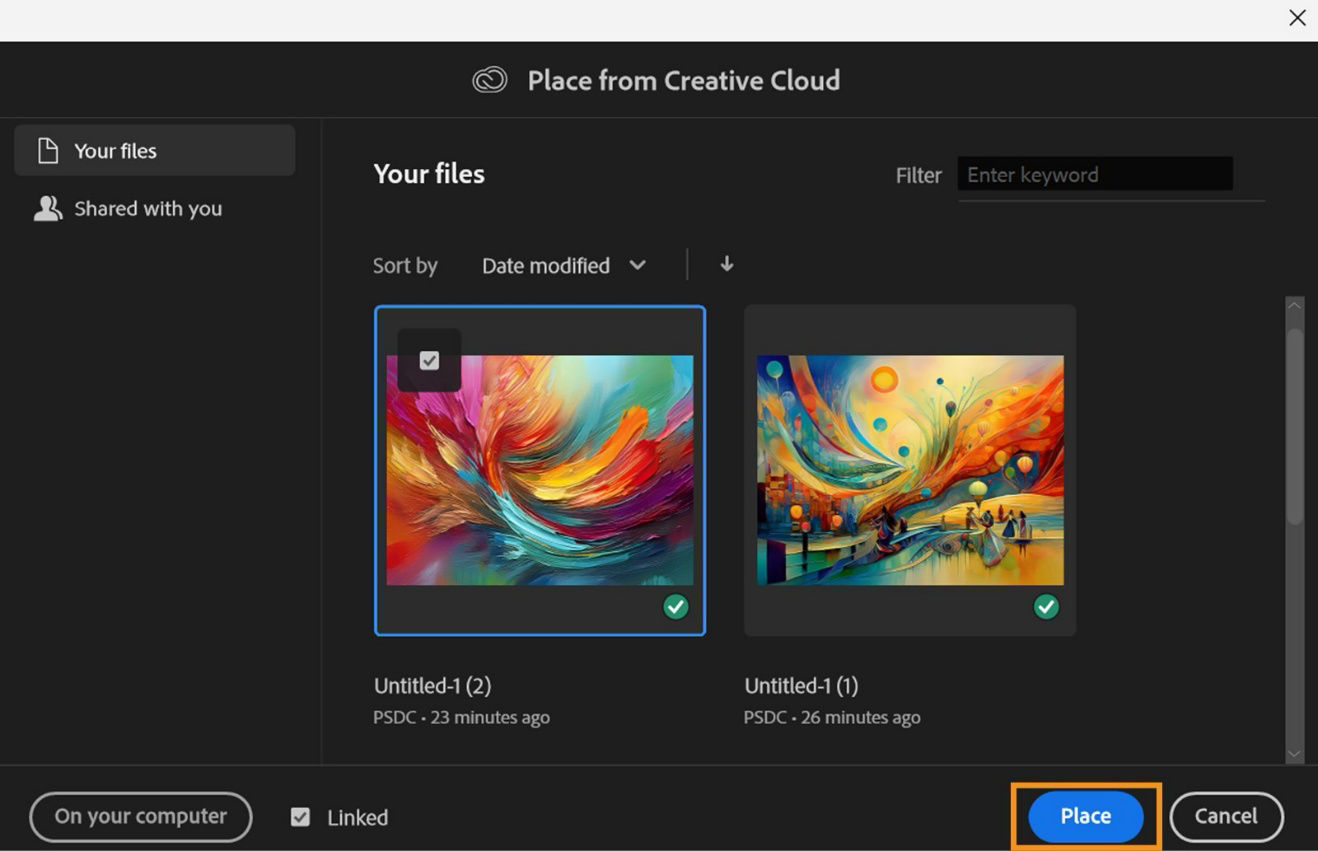Click the Creative Cloud logo icon
Image resolution: width=1318 pixels, height=851 pixels.
click(x=489, y=79)
